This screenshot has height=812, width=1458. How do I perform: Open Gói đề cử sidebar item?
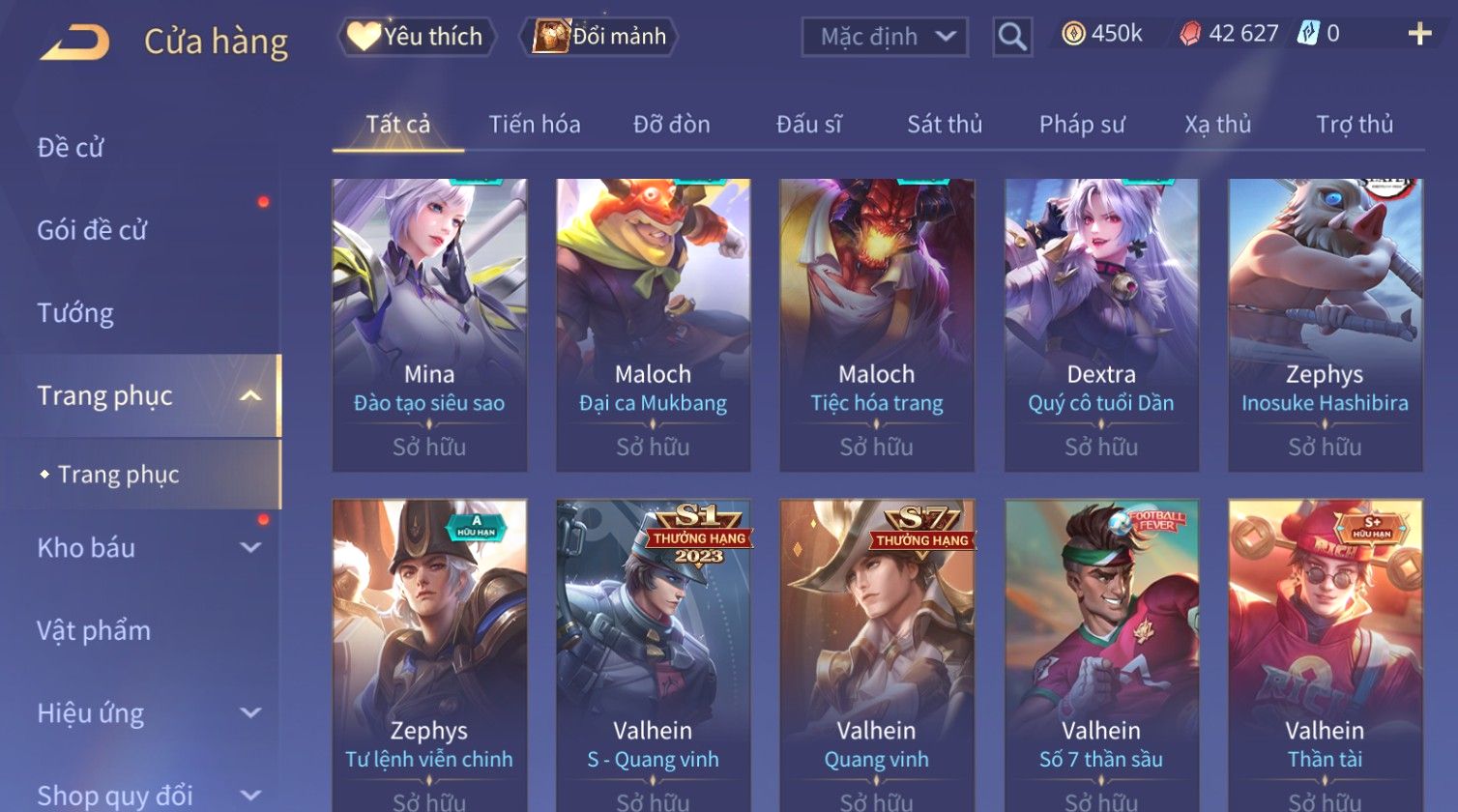coord(92,230)
